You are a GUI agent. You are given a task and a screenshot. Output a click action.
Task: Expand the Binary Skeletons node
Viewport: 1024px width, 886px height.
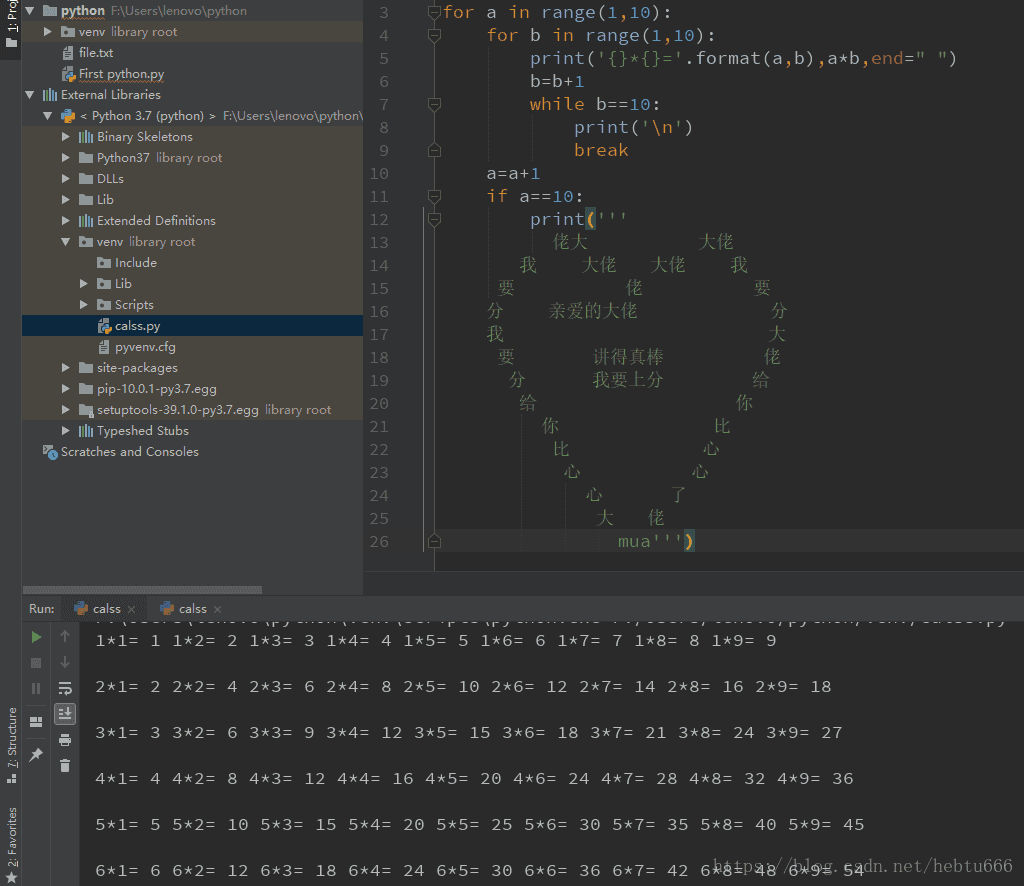click(65, 136)
